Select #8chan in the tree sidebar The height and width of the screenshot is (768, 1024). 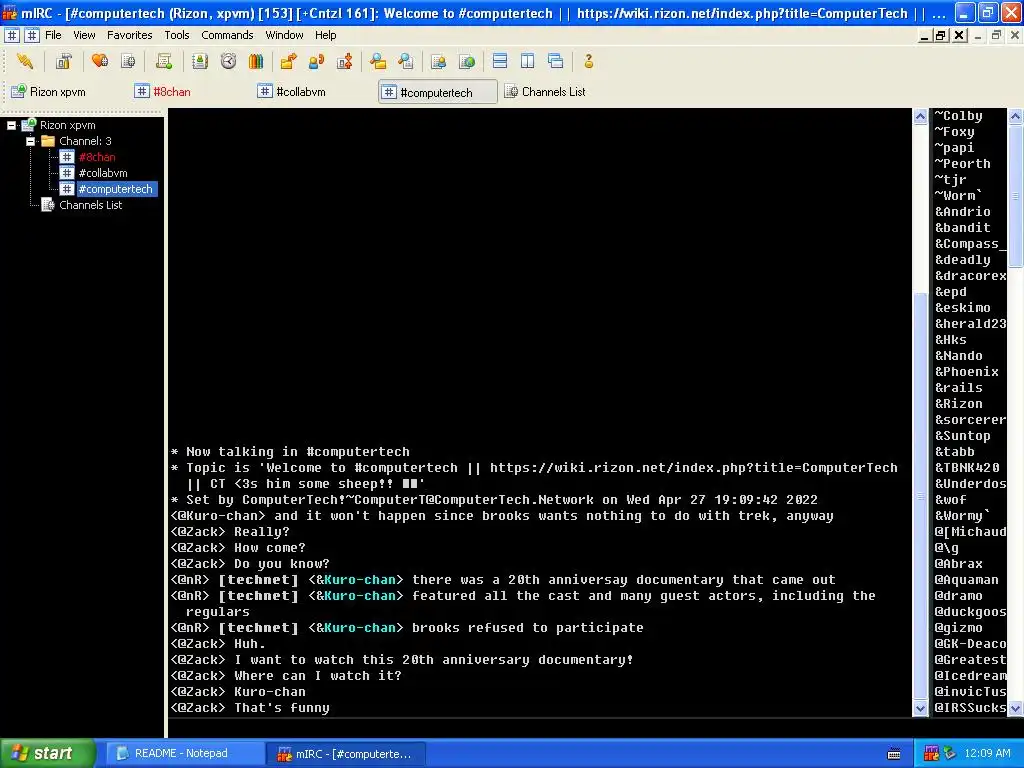point(97,157)
